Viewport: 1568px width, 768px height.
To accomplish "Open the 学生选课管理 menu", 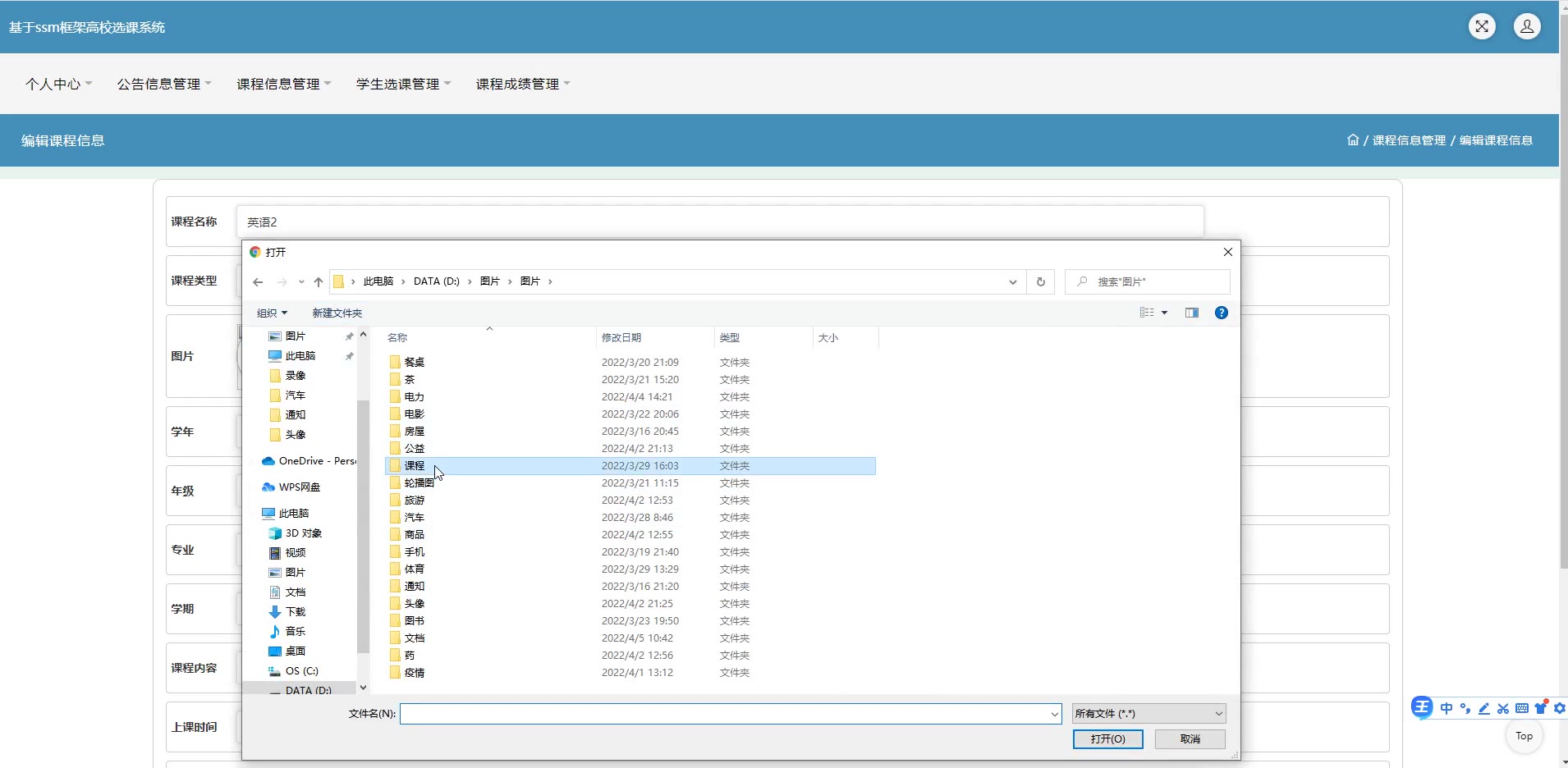I will click(403, 84).
